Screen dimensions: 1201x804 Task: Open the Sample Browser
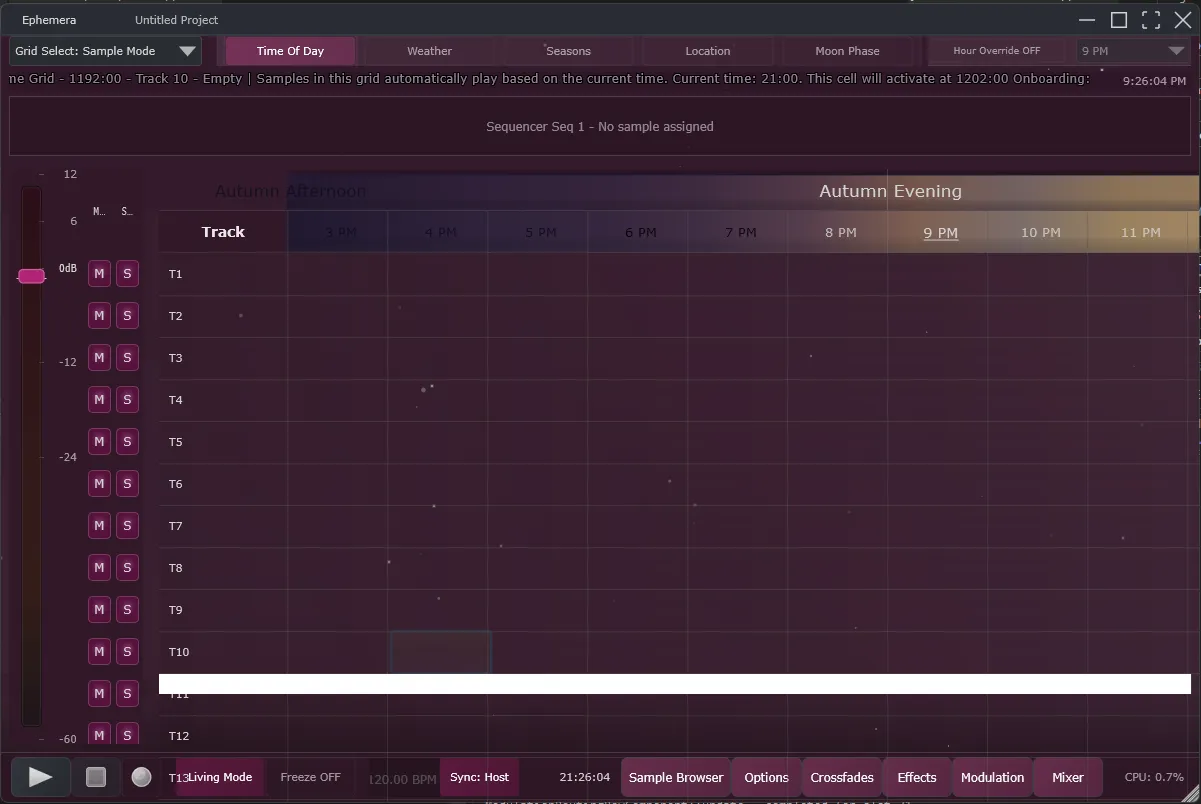(675, 777)
